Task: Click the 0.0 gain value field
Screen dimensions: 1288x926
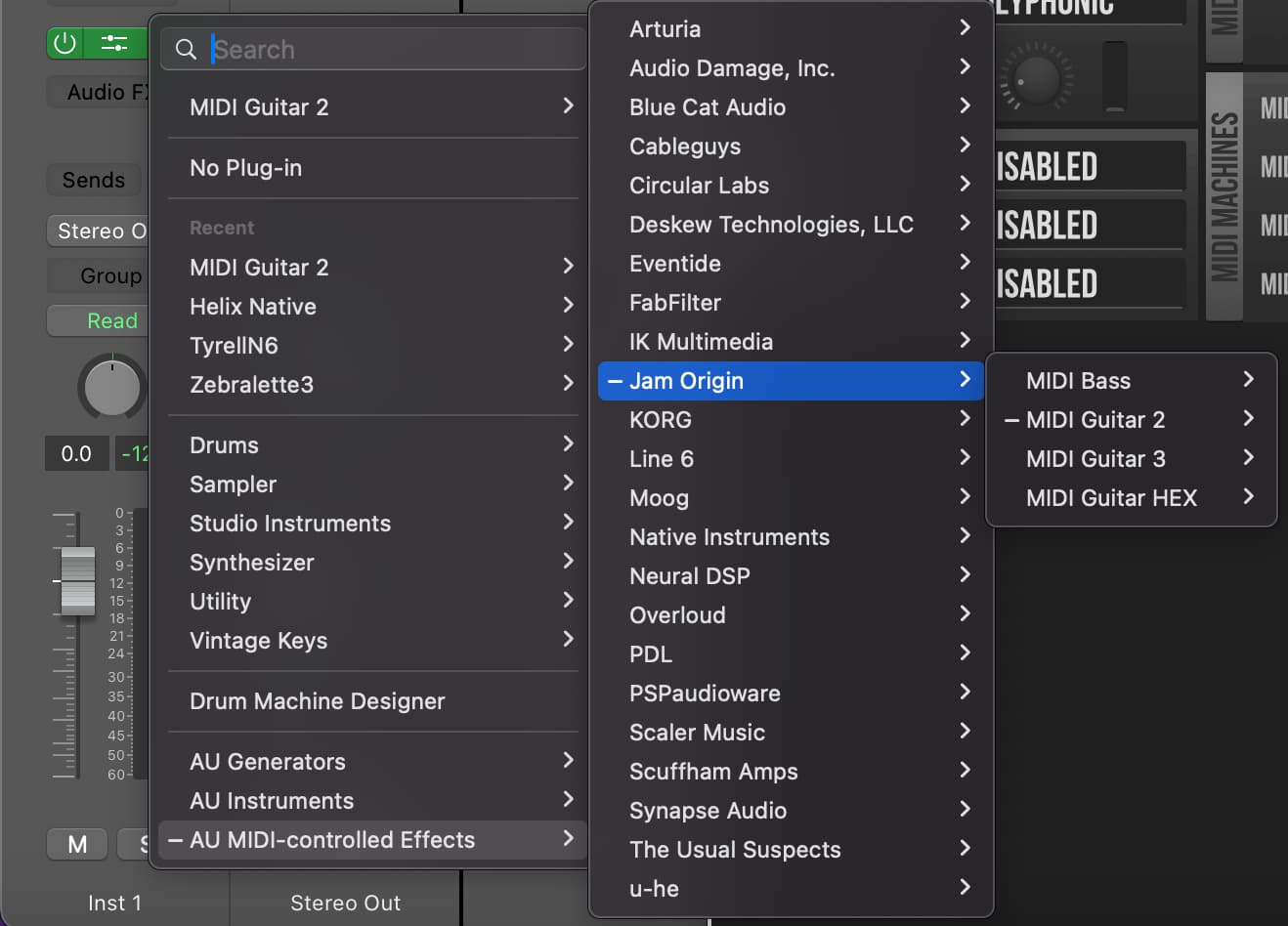Action: pyautogui.click(x=76, y=453)
